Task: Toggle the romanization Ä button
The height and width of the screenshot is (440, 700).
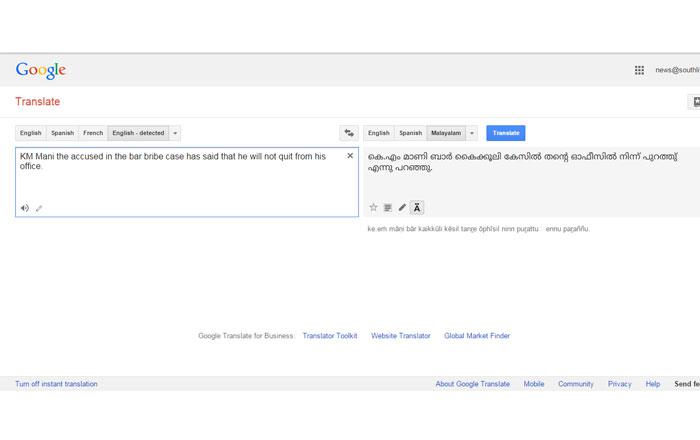Action: 417,208
